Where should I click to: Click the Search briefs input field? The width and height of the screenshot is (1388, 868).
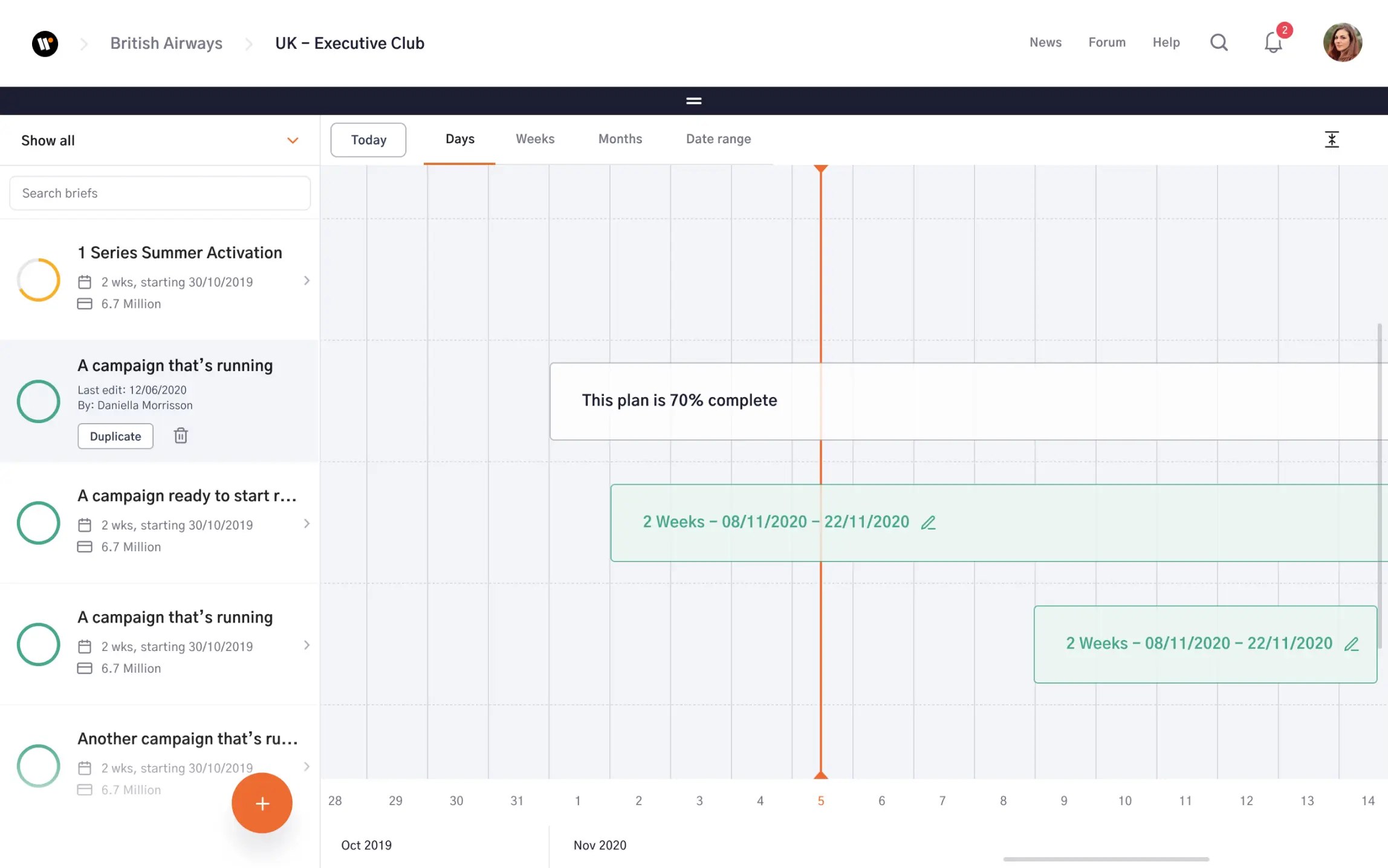160,193
